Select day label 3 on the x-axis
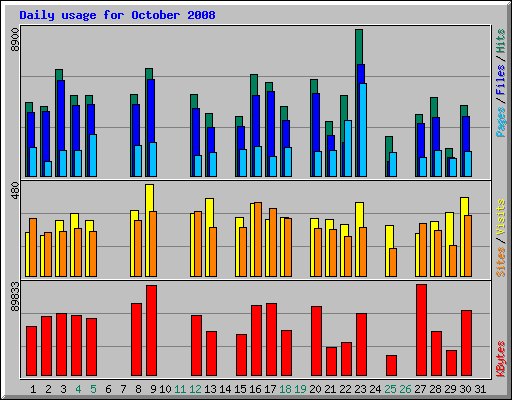The width and height of the screenshot is (512, 400). click(x=63, y=389)
